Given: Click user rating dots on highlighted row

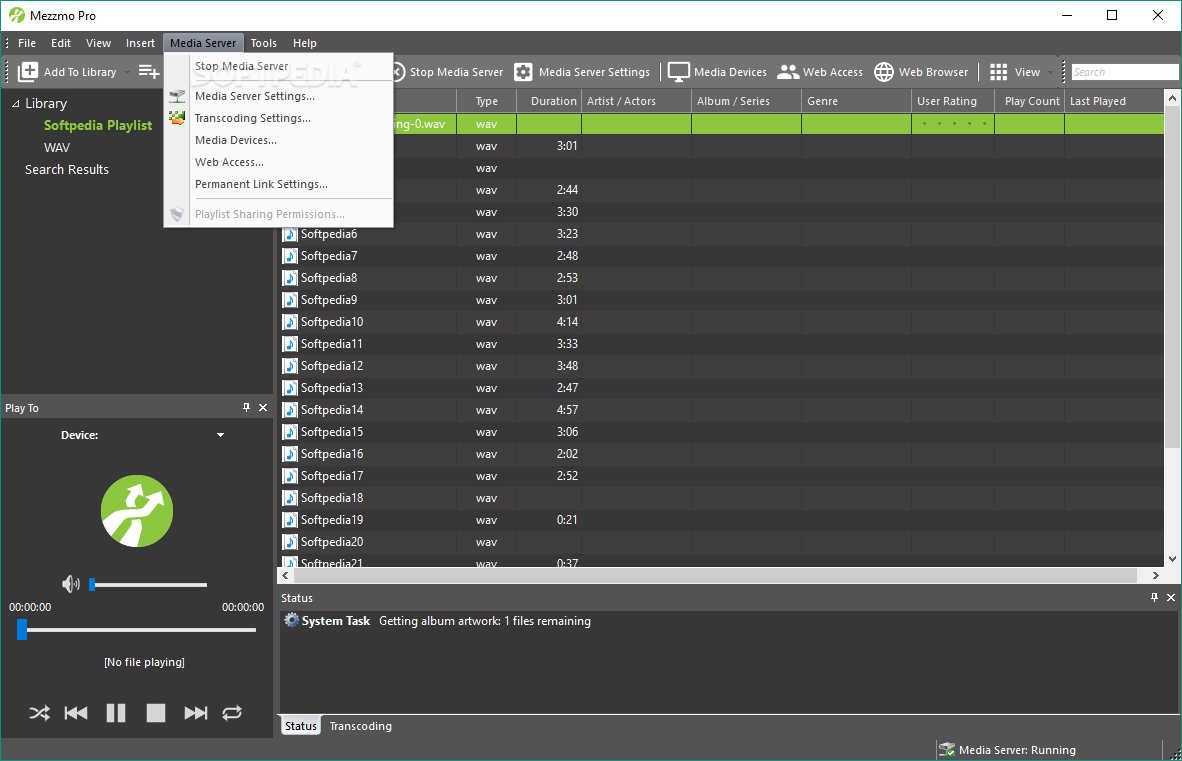Looking at the screenshot, I should click(x=954, y=124).
